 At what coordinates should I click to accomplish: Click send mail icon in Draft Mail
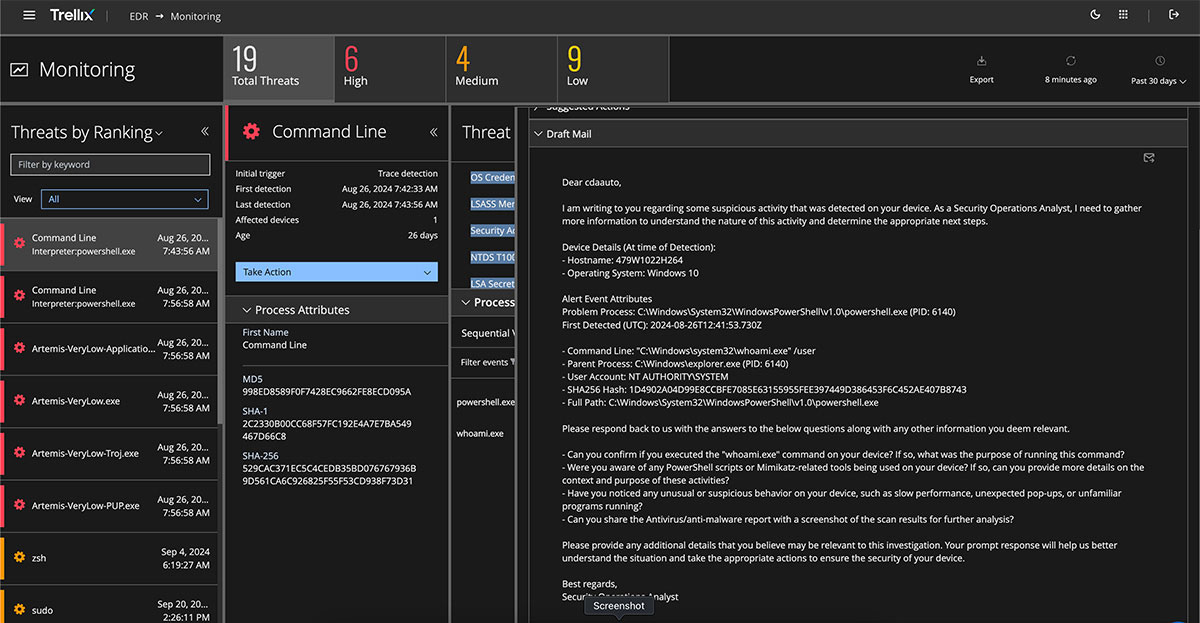coord(1149,158)
